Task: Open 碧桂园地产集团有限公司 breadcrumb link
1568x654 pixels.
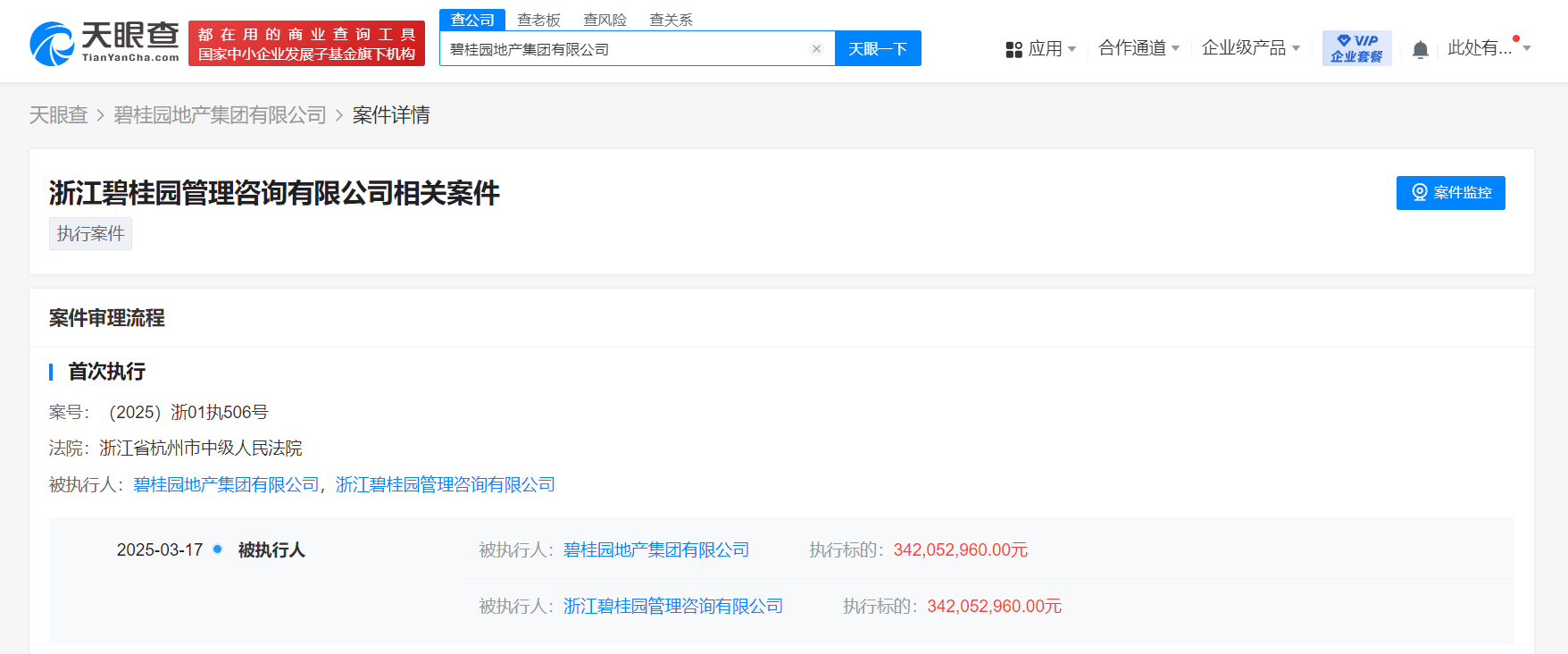Action: pos(220,115)
